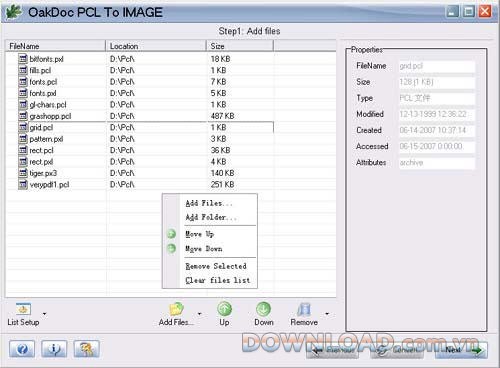Sort by the Location column header
Screen dimensions: 500x368
tap(156, 46)
